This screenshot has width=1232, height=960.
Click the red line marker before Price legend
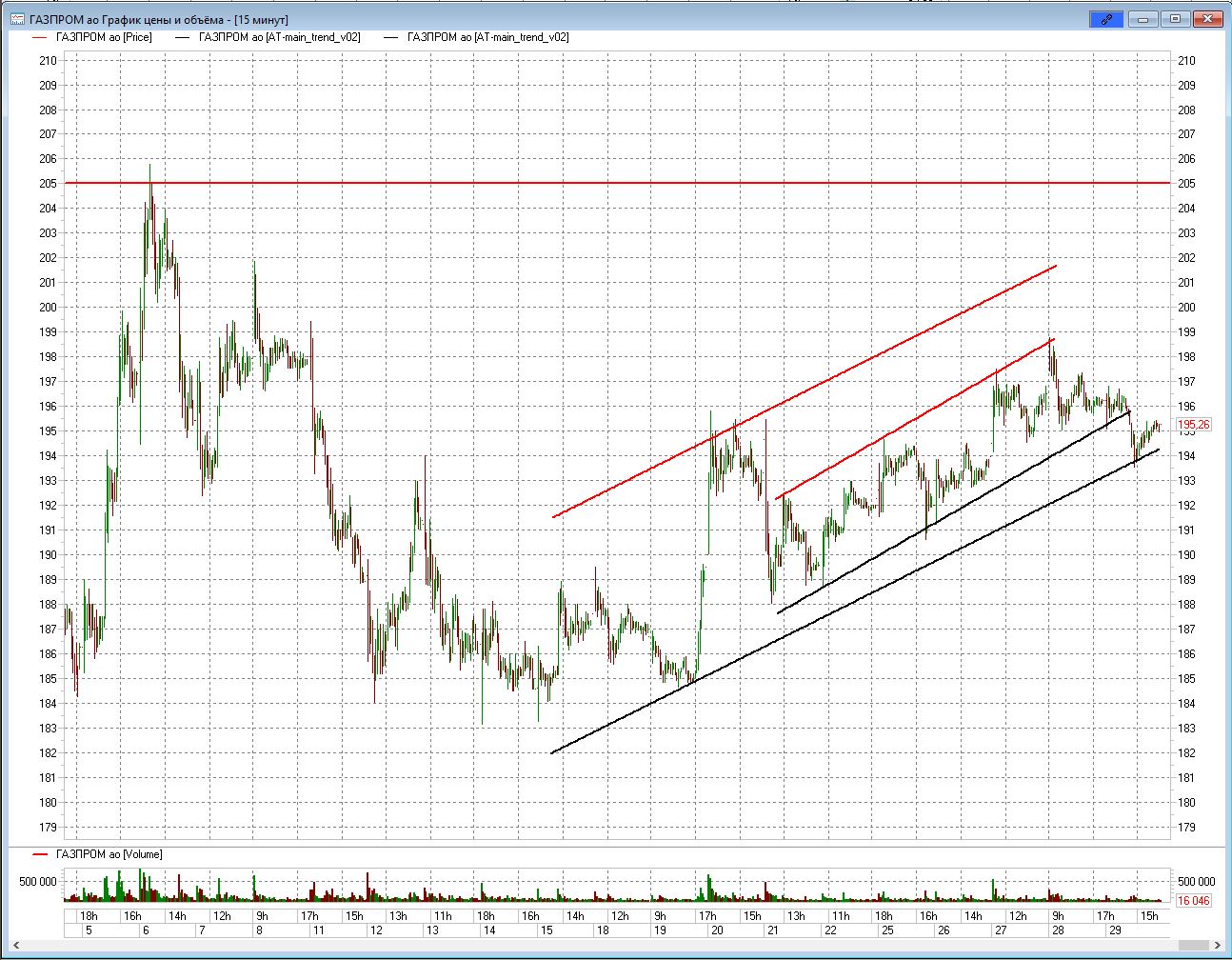pyautogui.click(x=39, y=37)
